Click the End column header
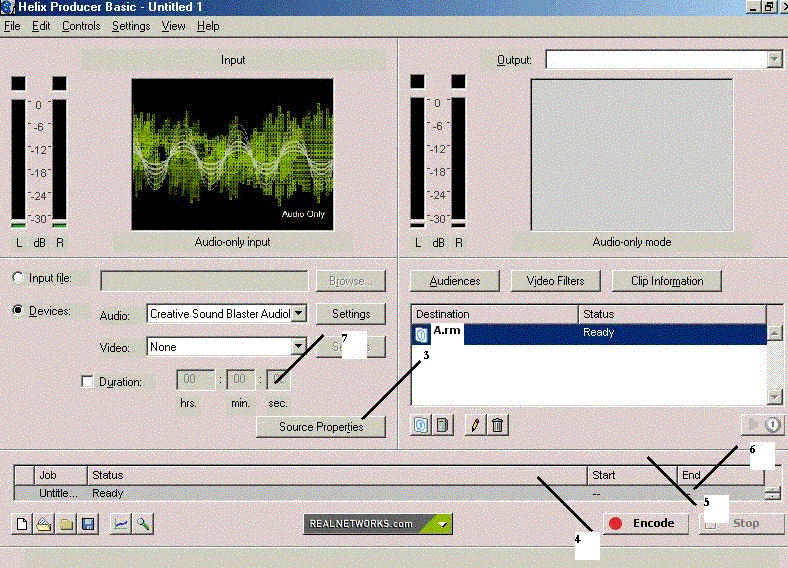 point(721,475)
